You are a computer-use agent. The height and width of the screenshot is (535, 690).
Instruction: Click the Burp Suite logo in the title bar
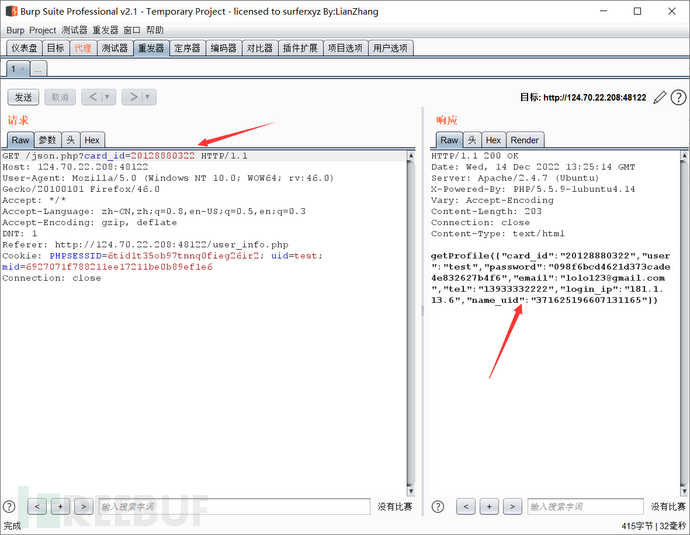(x=11, y=11)
